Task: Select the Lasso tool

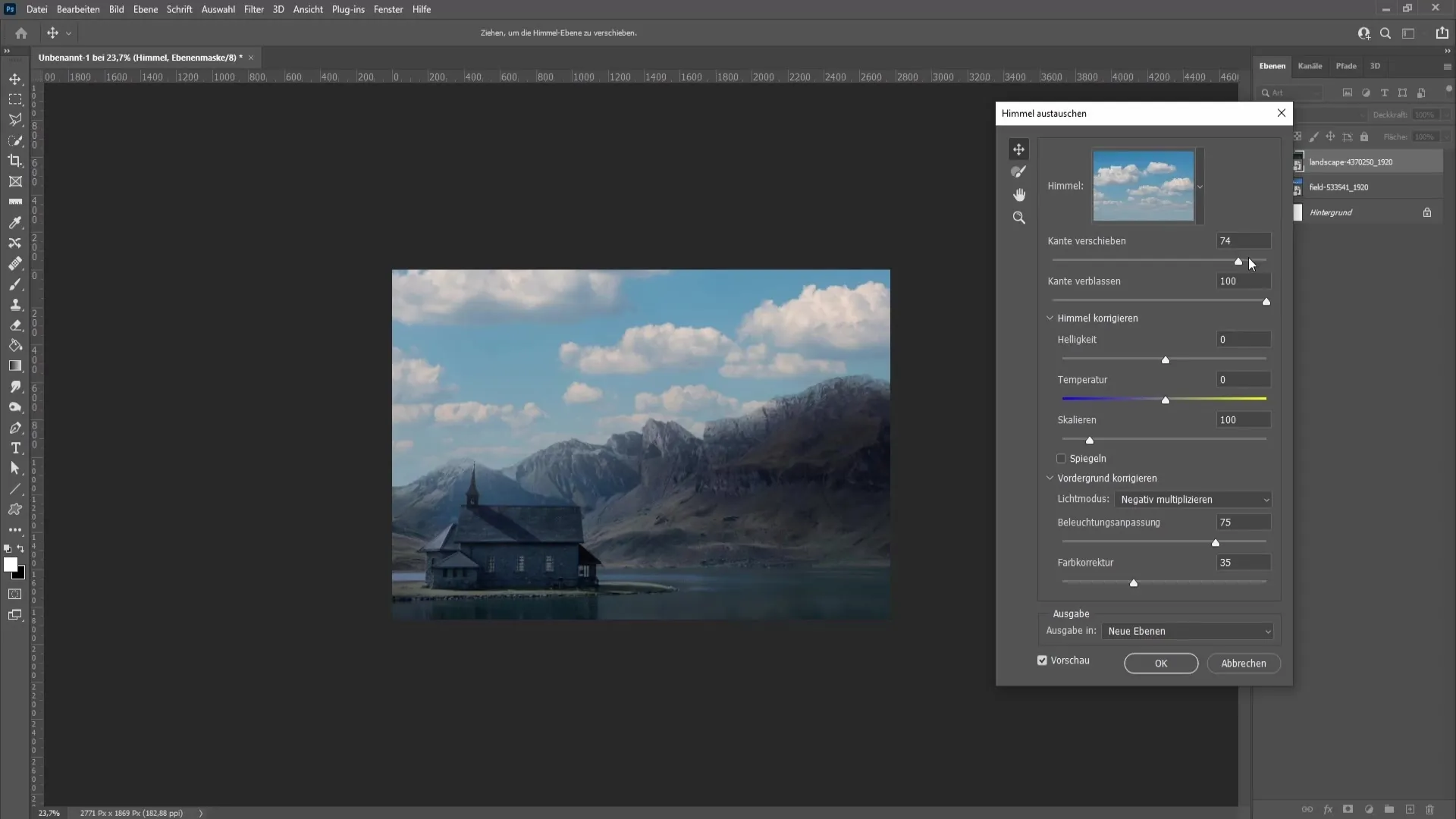Action: click(15, 120)
